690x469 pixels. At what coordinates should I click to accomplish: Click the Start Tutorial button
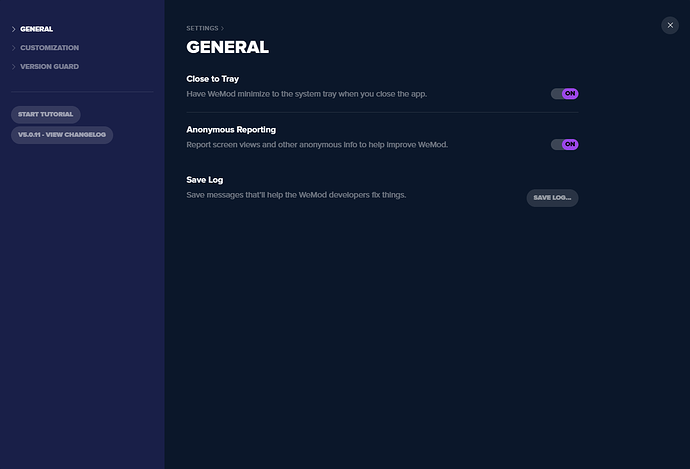pyautogui.click(x=45, y=114)
